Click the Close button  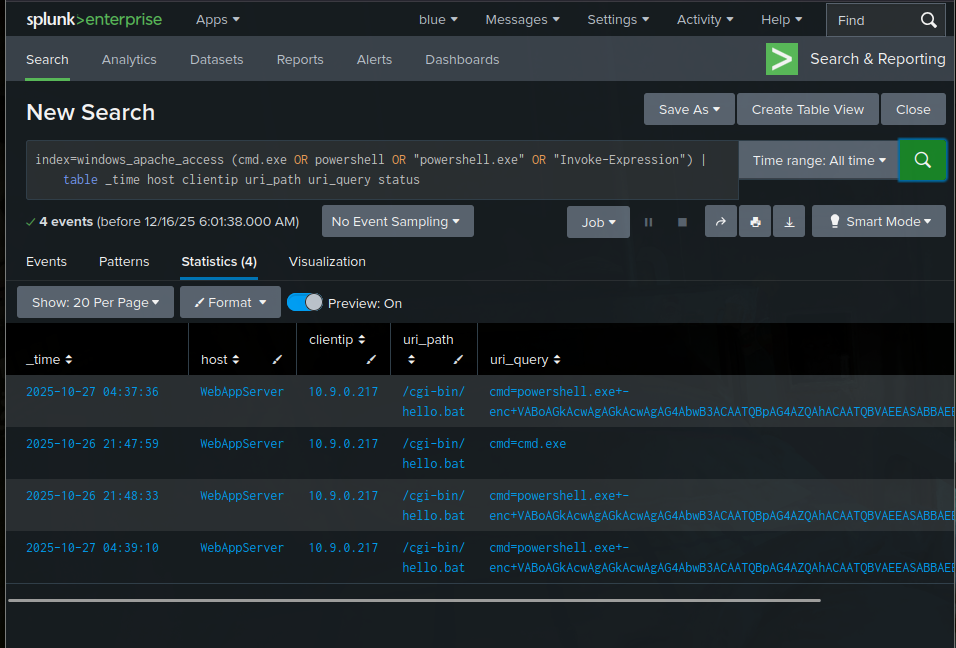click(x=913, y=109)
